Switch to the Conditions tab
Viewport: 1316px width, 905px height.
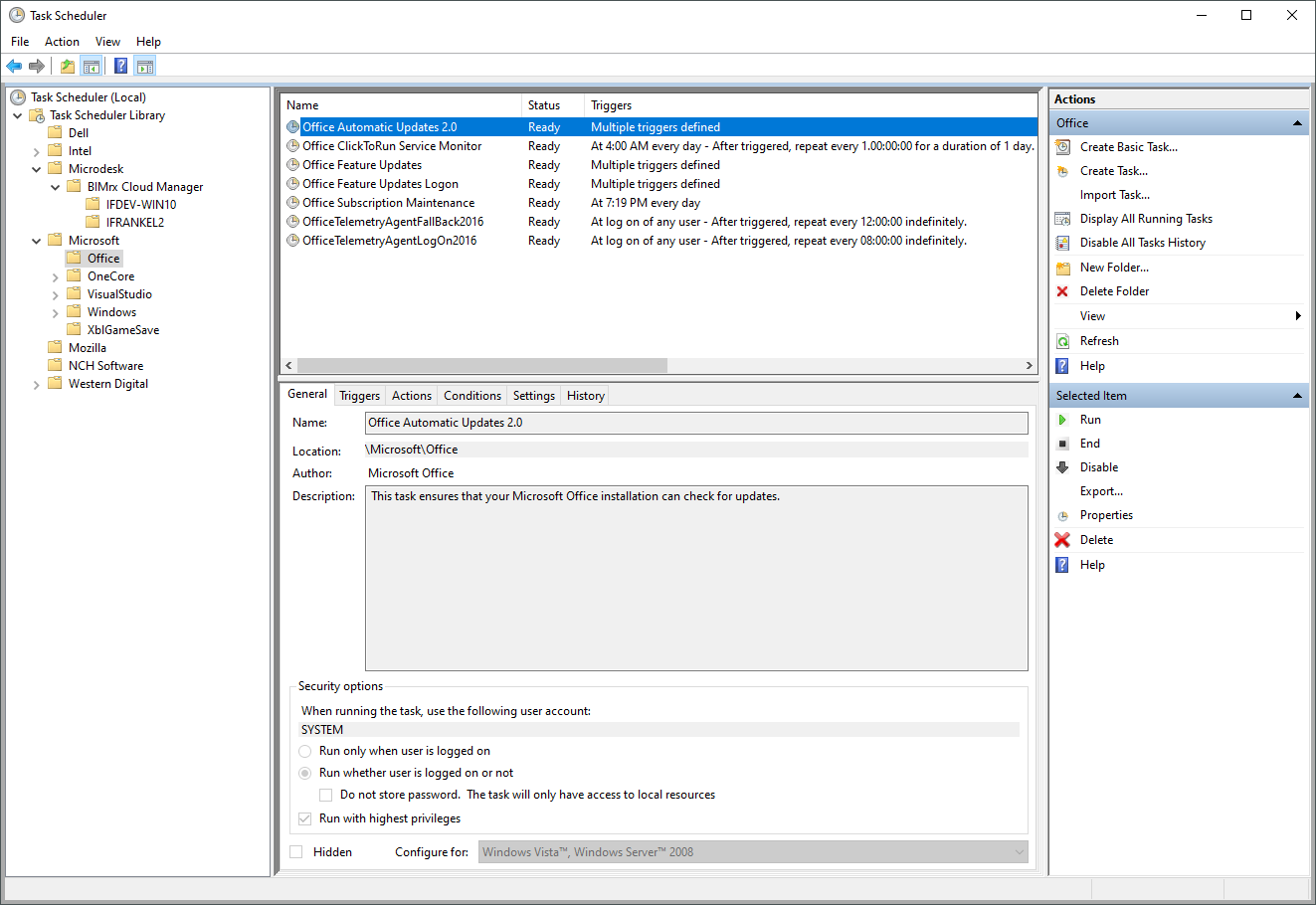(472, 396)
